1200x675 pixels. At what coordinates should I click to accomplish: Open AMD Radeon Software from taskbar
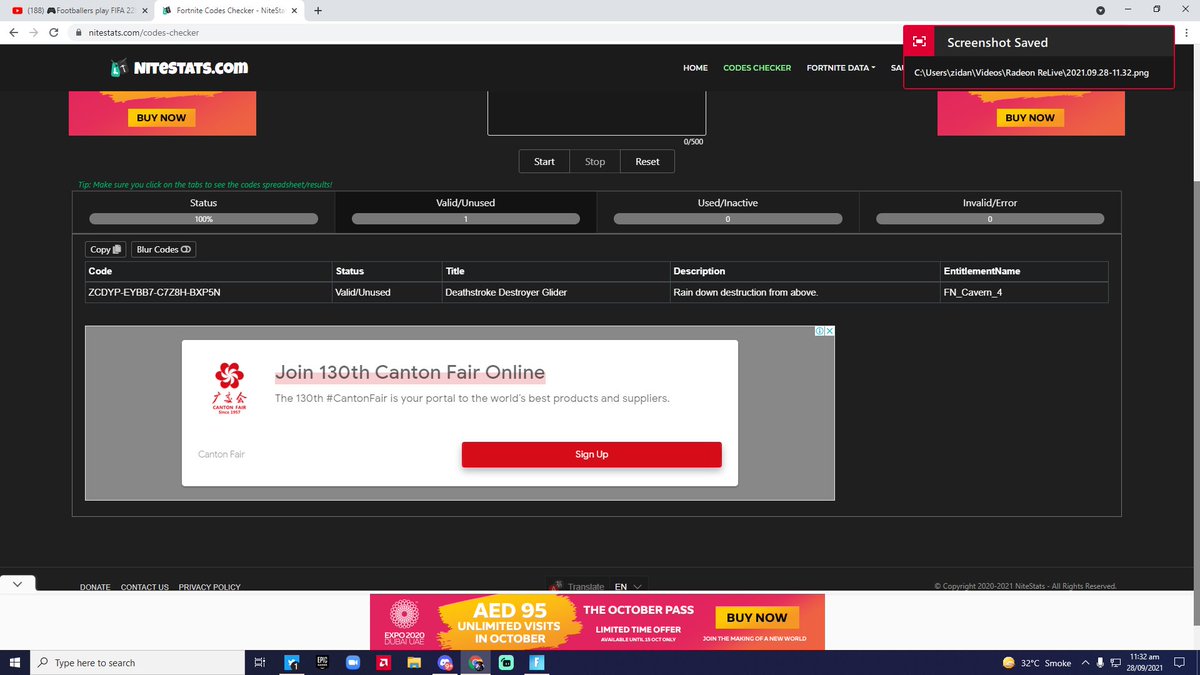click(383, 662)
